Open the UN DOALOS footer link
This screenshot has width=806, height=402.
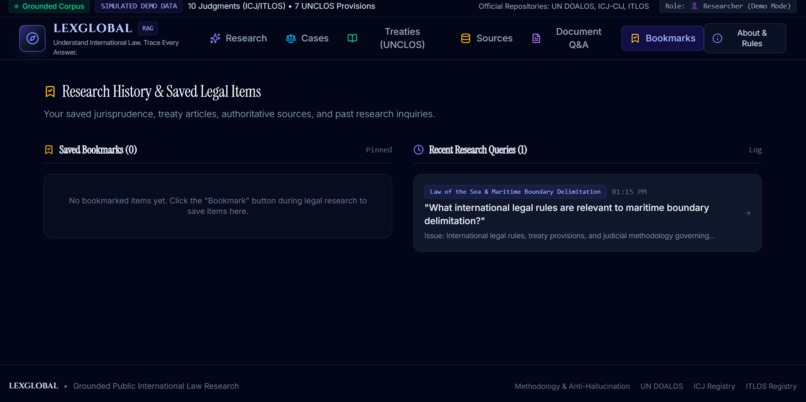coord(662,386)
